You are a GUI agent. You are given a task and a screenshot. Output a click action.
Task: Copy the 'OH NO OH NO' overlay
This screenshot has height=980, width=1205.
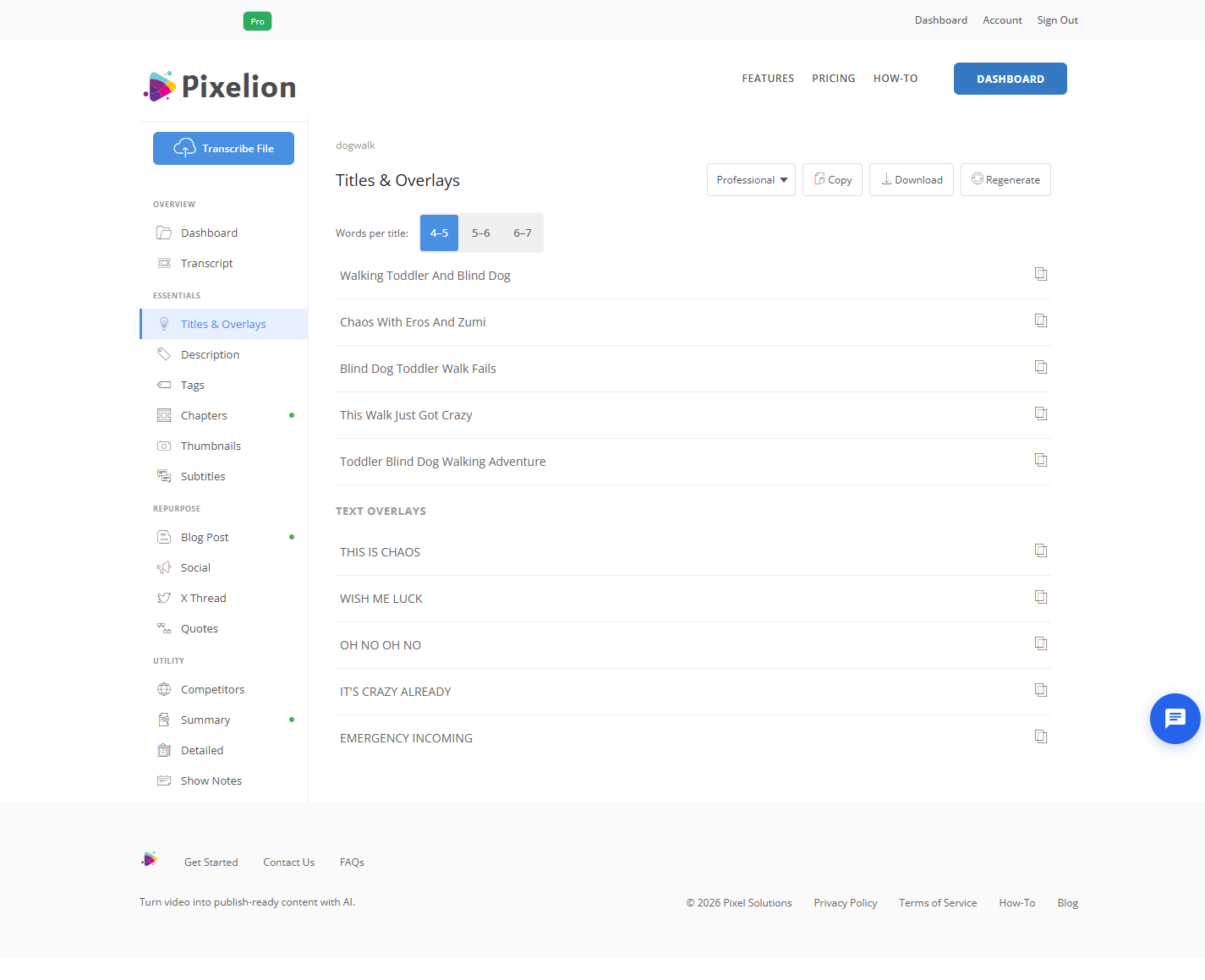coord(1041,643)
